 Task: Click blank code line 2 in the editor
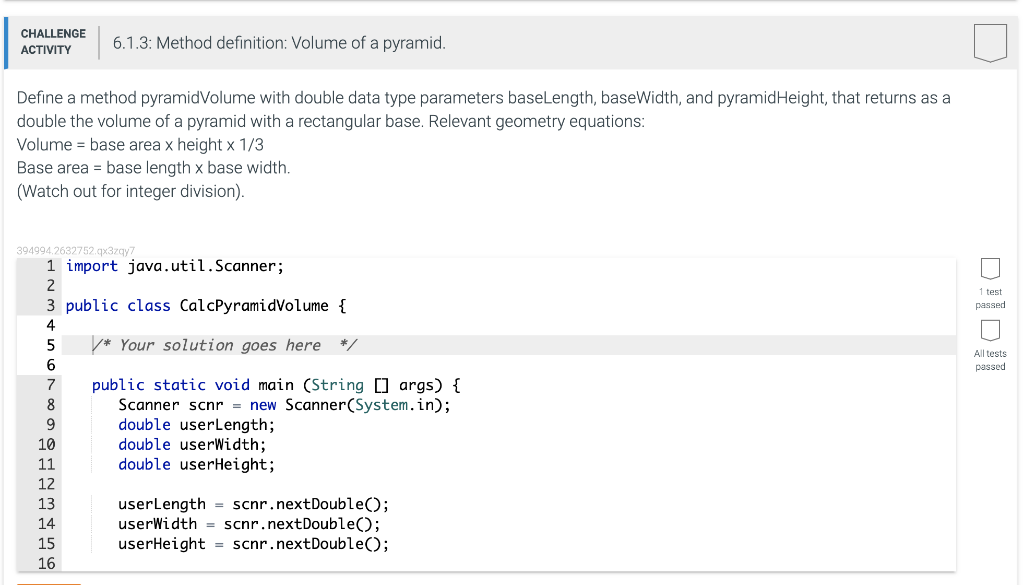click(509, 286)
